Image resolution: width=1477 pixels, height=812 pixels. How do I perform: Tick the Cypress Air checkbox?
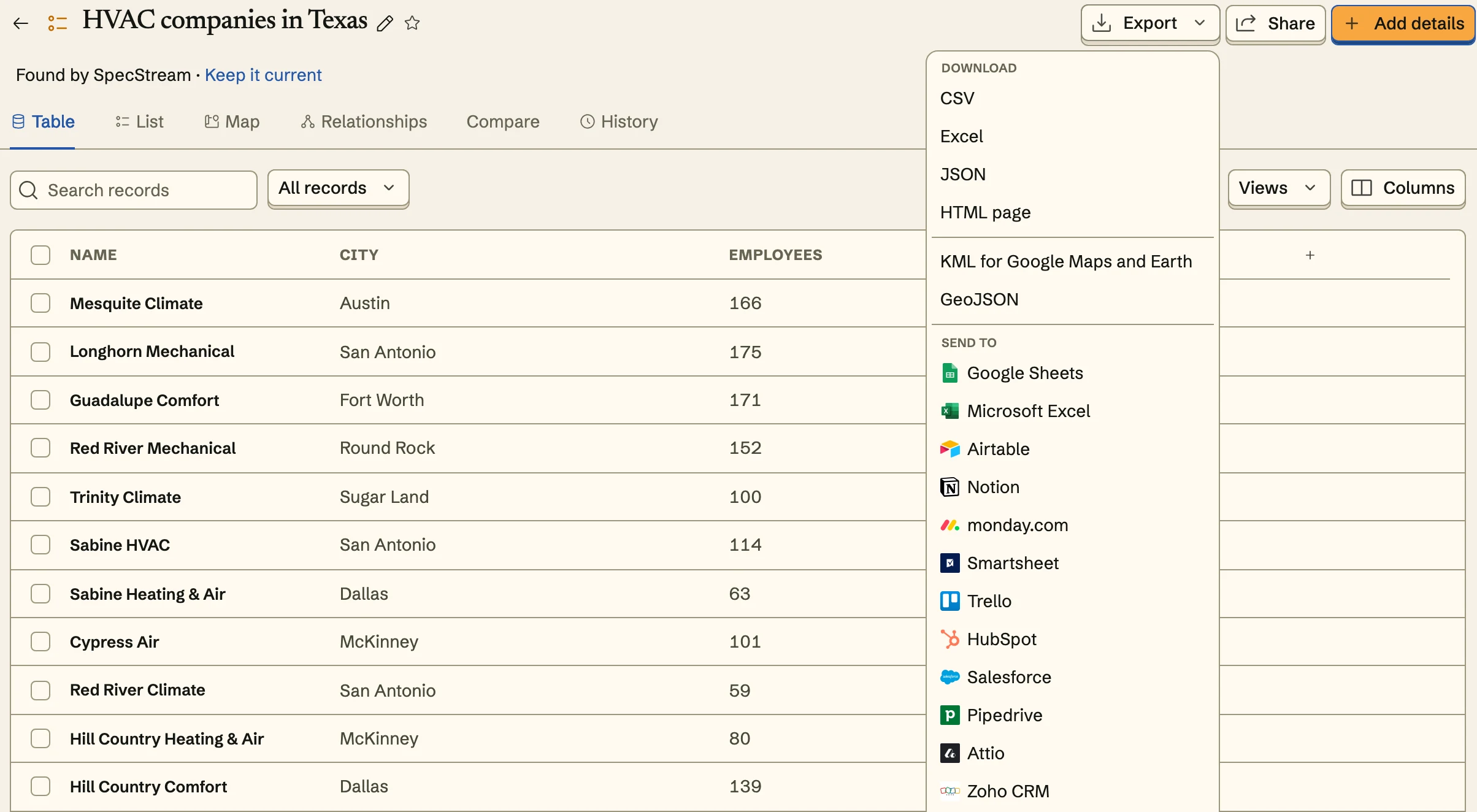40,642
